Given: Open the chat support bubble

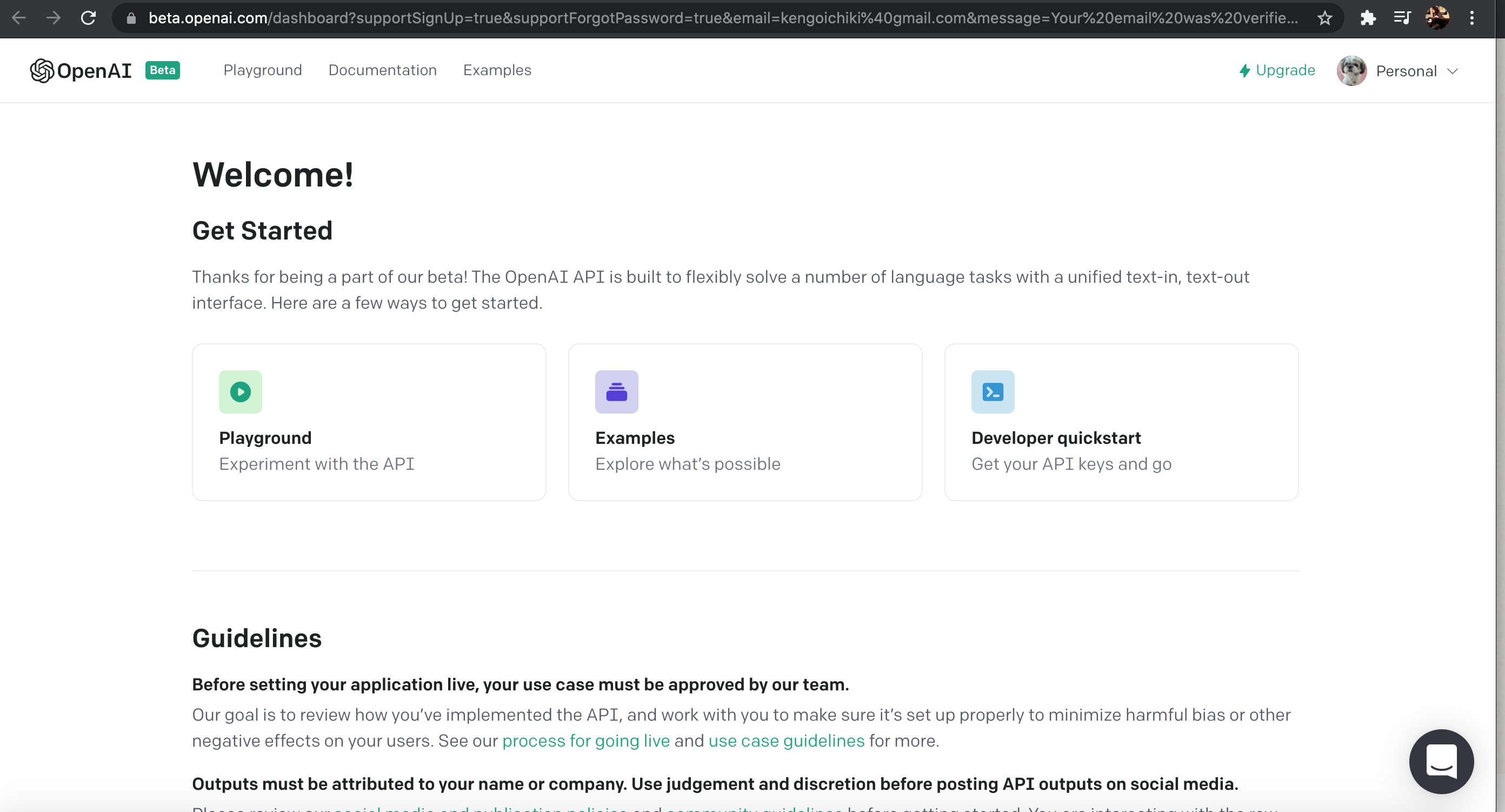Looking at the screenshot, I should [1441, 761].
